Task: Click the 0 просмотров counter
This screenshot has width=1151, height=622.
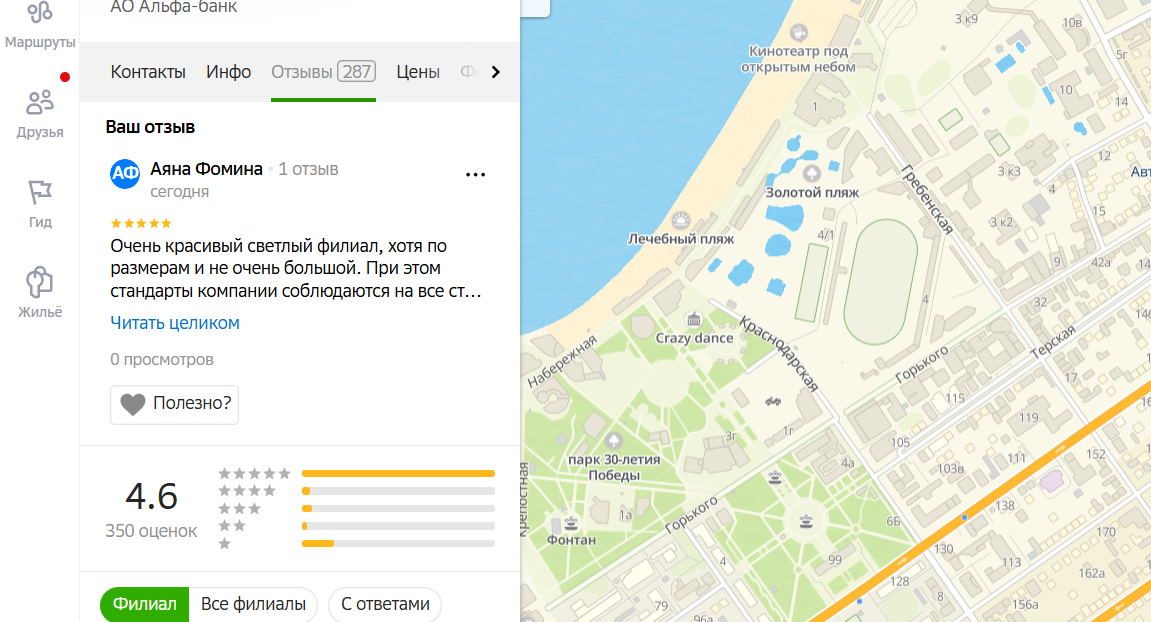Action: 161,360
